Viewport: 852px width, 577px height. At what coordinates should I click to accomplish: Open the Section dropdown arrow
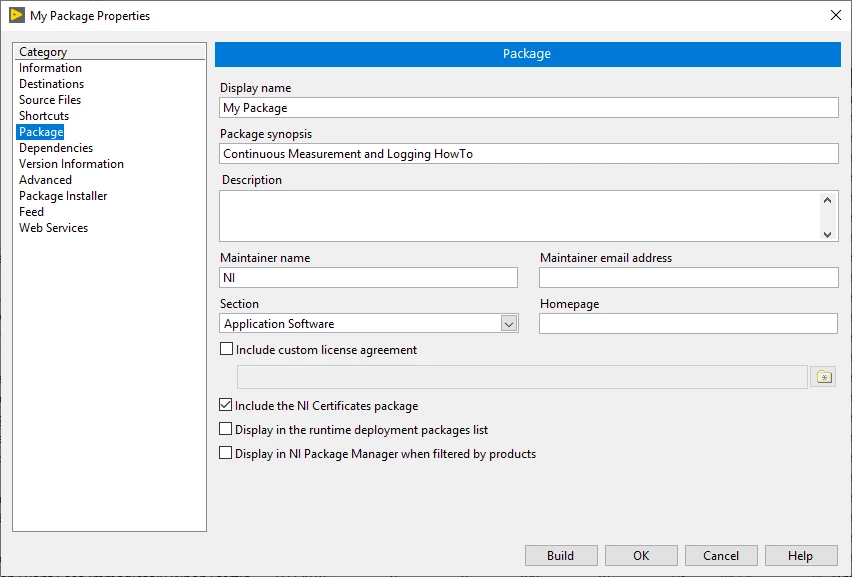click(x=509, y=324)
